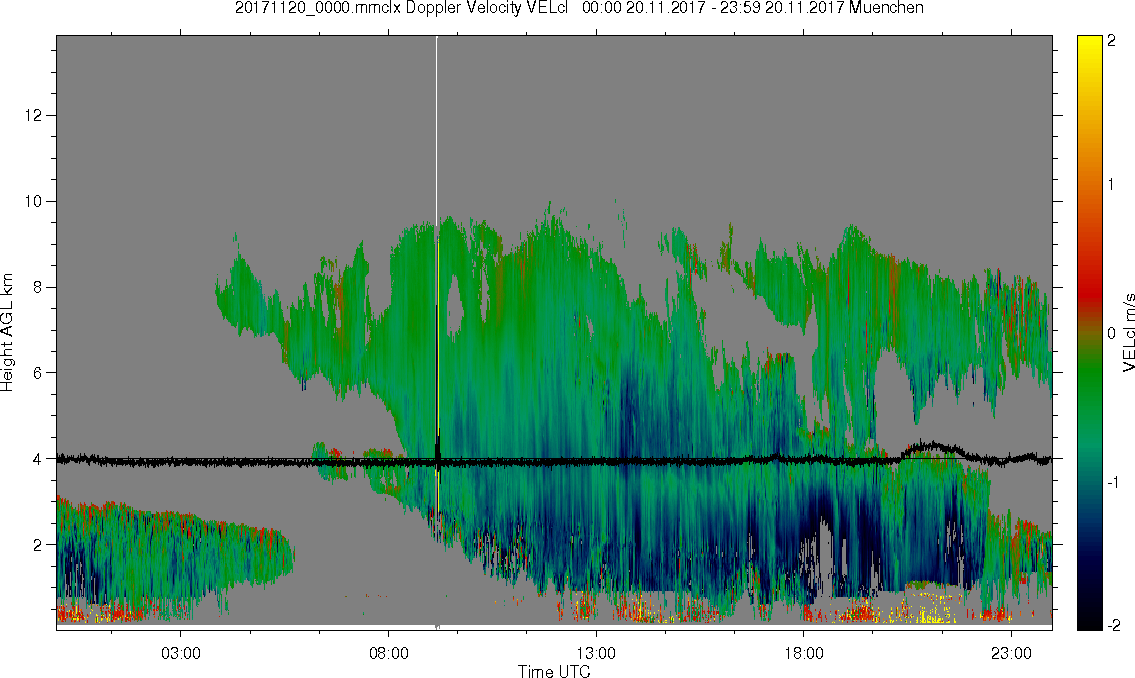The width and height of the screenshot is (1135, 678).
Task: Click the '08:00' time tick label
Action: coord(389,653)
